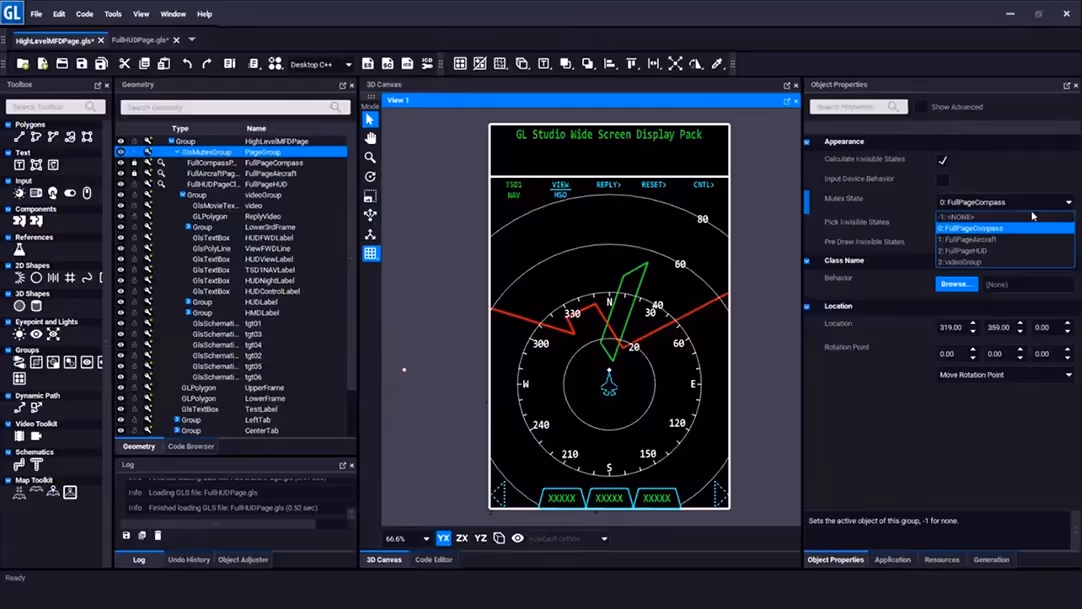Collapse the Polygons toolbox section
Screen dimensions: 1082x609
click(x=8, y=125)
